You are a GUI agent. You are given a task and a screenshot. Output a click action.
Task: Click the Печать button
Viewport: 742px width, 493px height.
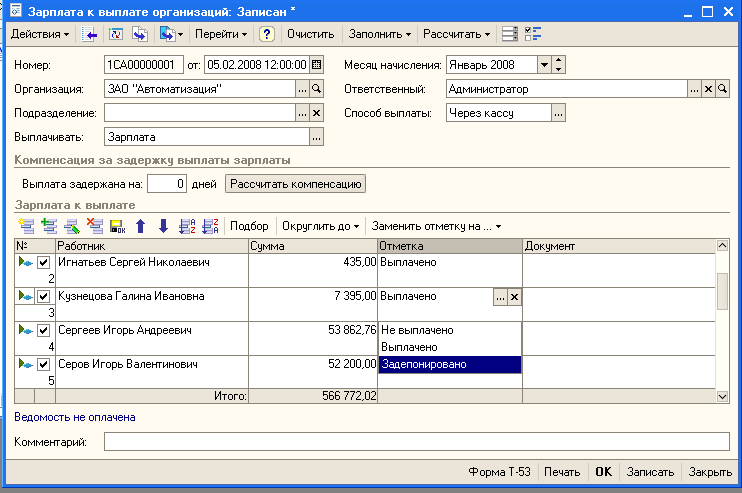coord(562,472)
